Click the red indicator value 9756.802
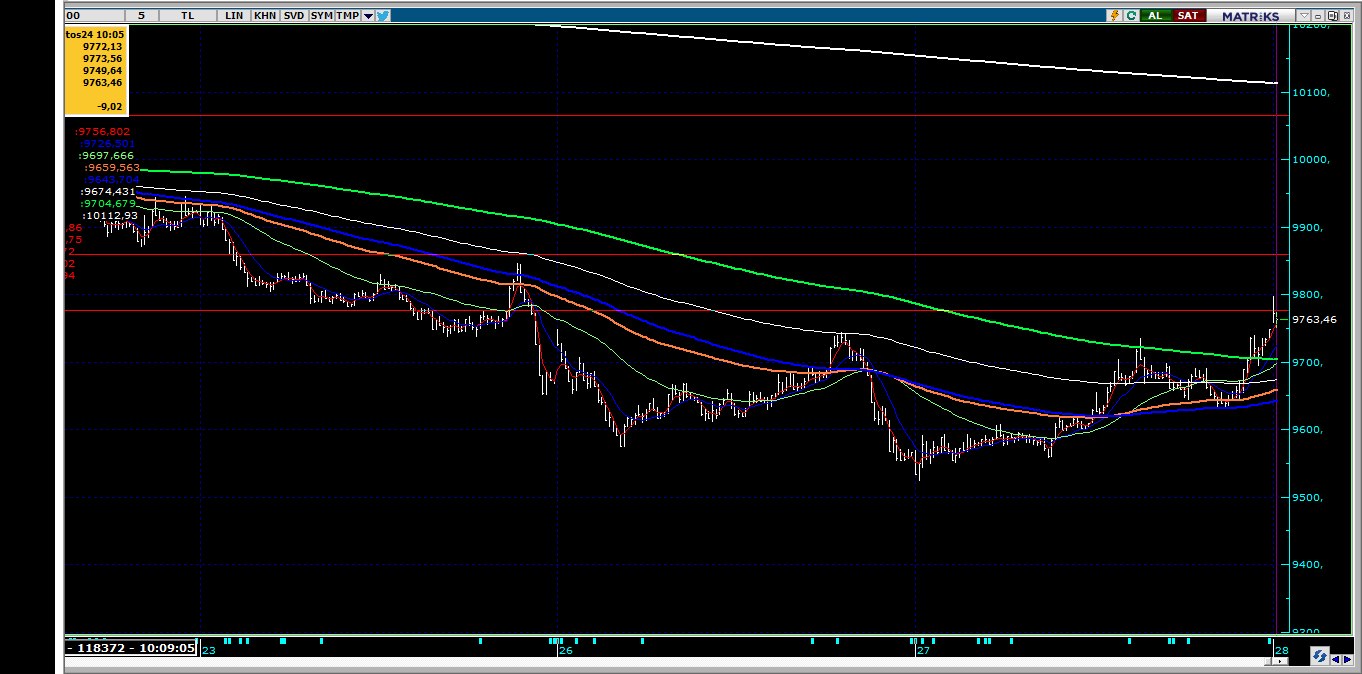Viewport: 1362px width, 674px height. 103,132
